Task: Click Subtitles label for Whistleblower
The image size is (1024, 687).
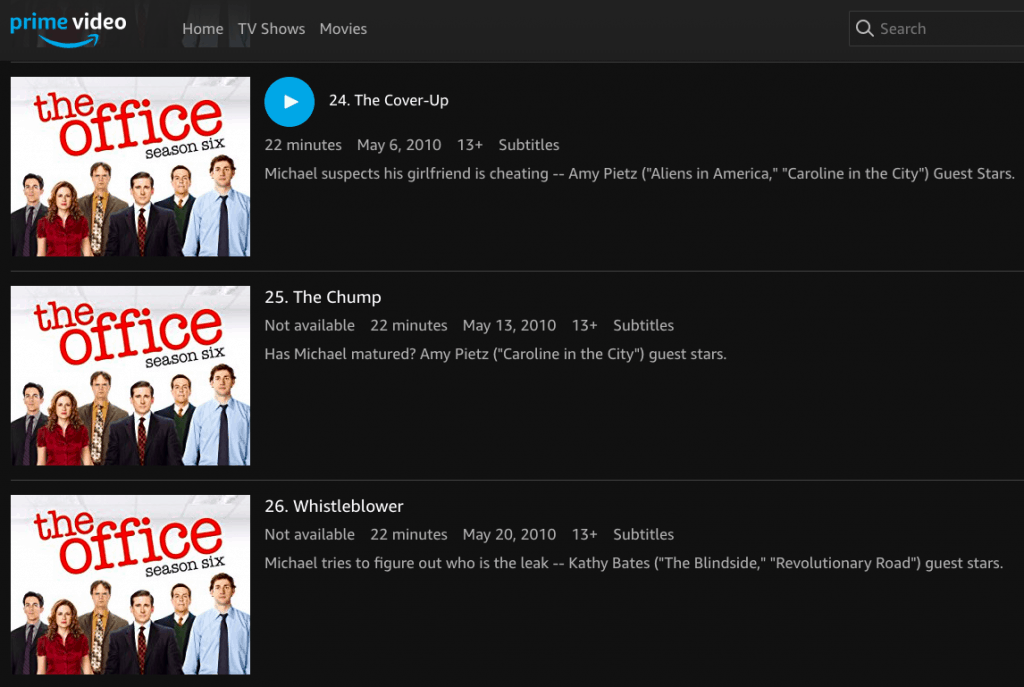Action: (643, 534)
